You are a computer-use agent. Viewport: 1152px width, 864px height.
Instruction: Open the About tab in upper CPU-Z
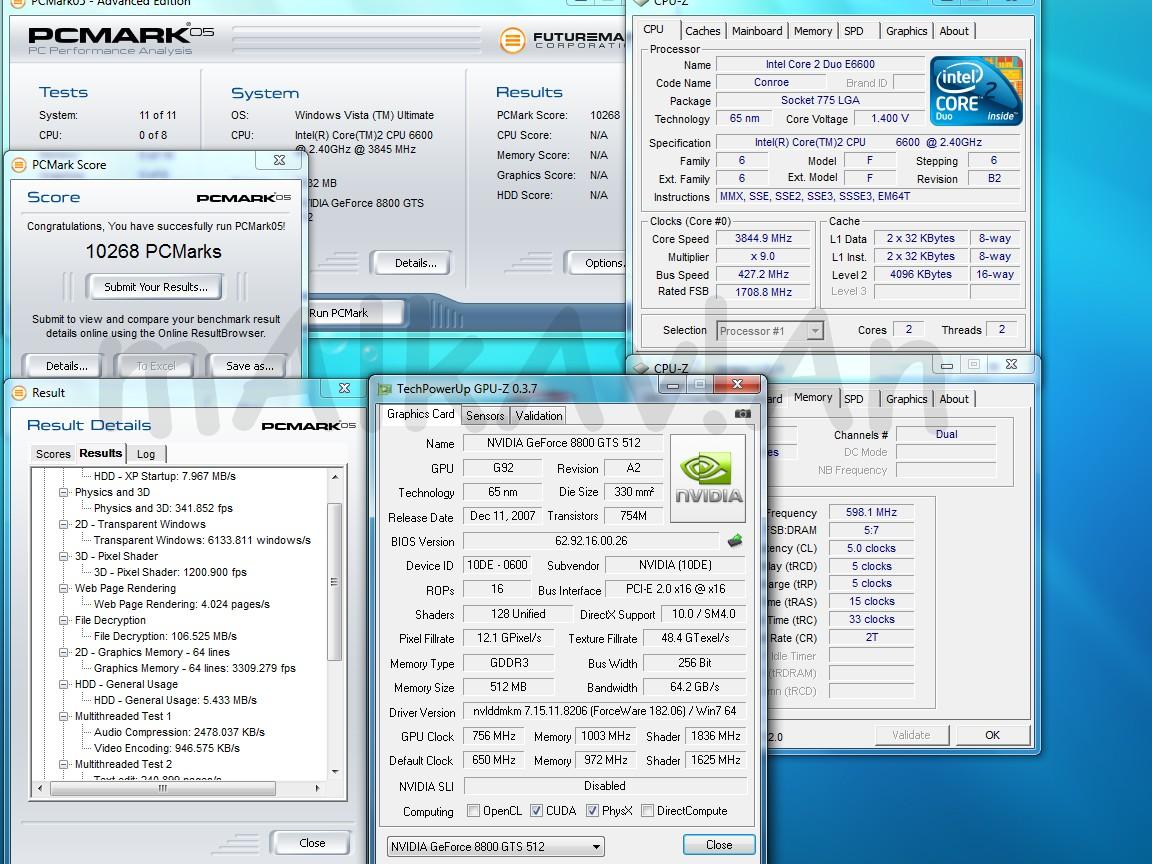(954, 31)
